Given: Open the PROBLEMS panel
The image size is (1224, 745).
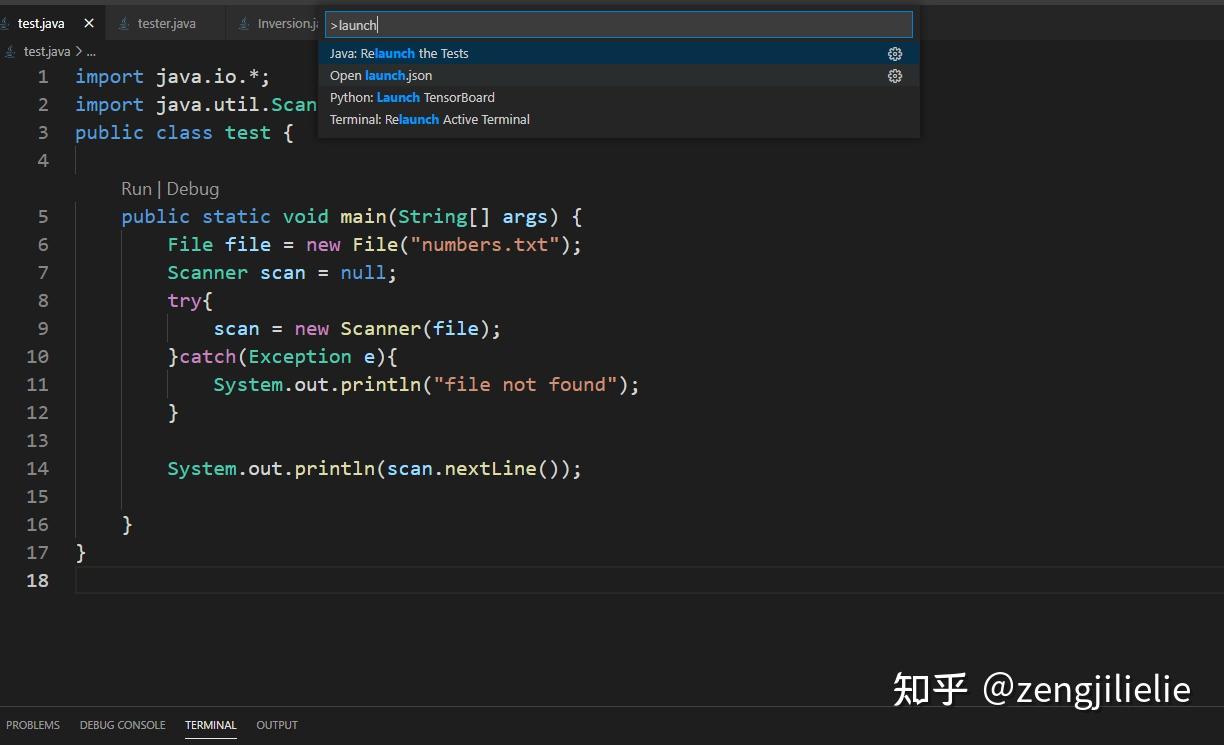Looking at the screenshot, I should pyautogui.click(x=33, y=724).
